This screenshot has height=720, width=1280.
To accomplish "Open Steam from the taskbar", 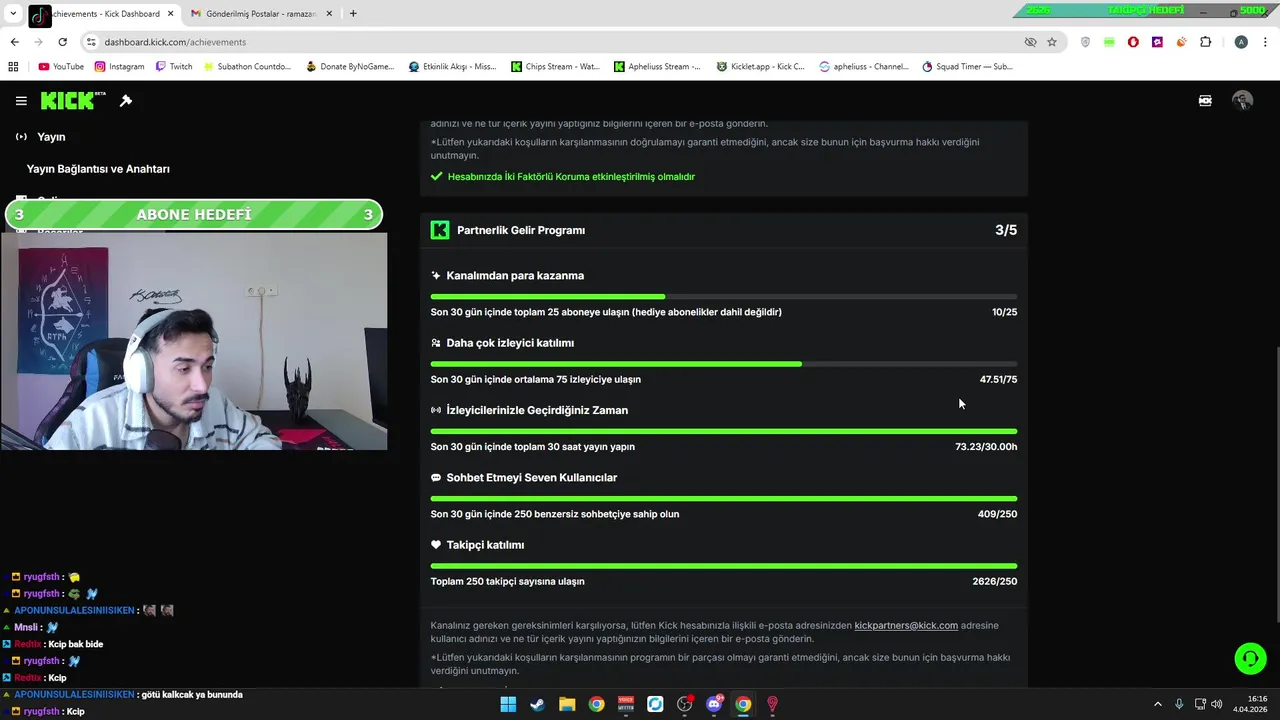I will coord(537,704).
